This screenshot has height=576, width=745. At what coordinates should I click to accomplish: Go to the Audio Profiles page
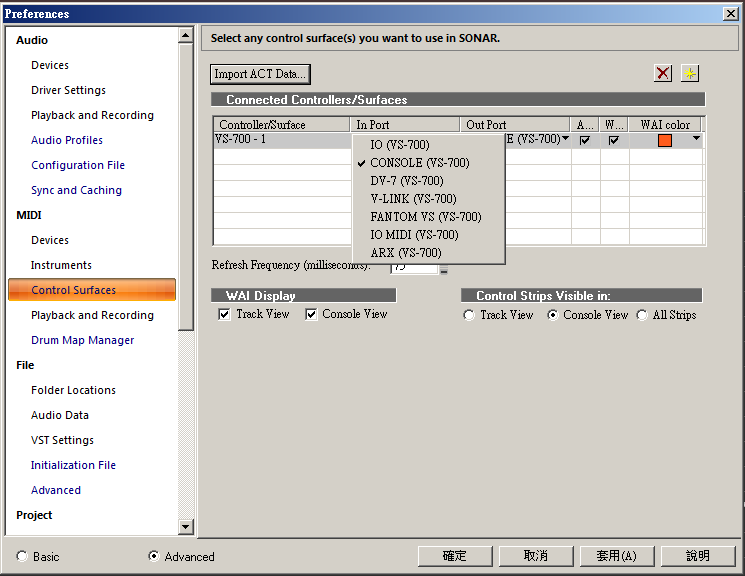67,140
